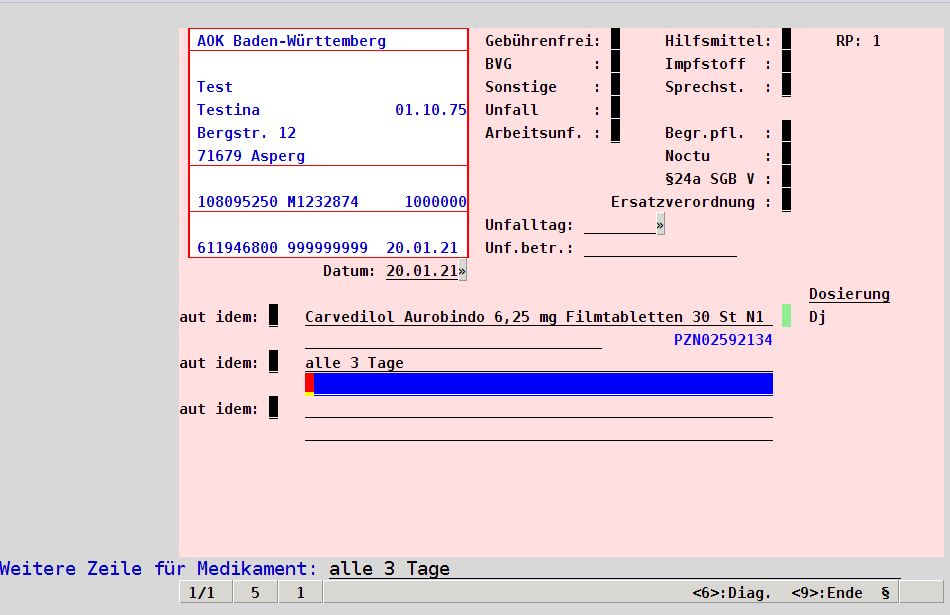Image resolution: width=950 pixels, height=615 pixels.
Task: Open the Datum date picker arrow
Action: point(462,270)
